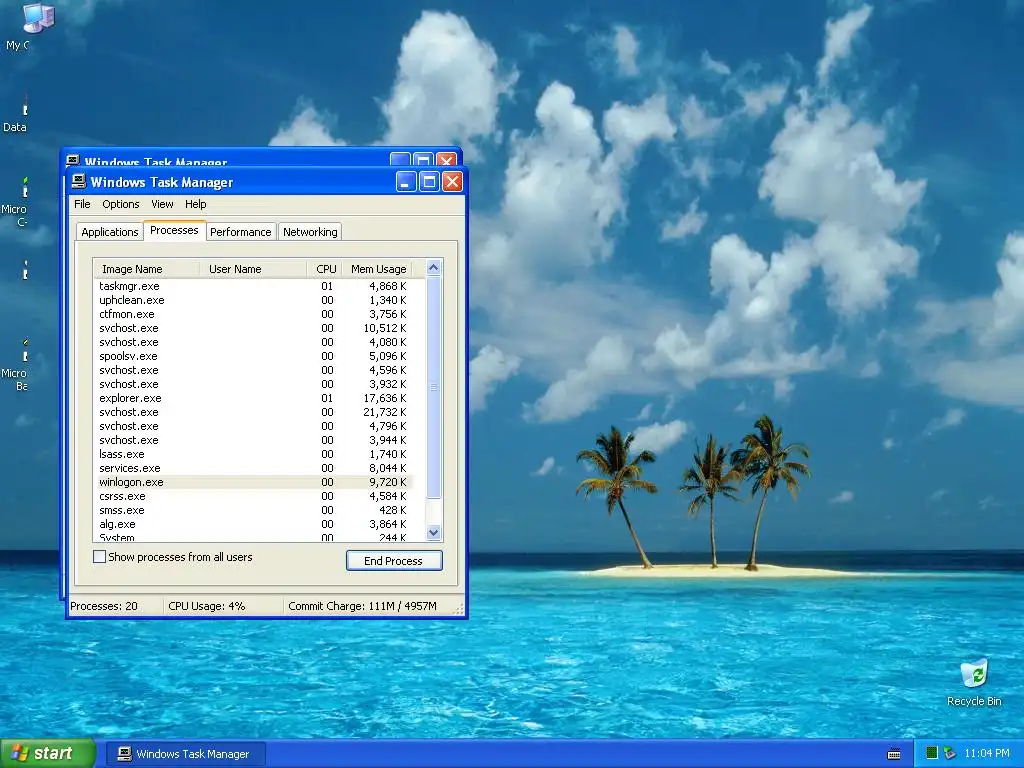The height and width of the screenshot is (768, 1024).
Task: Select the alg.exe process
Action: [x=253, y=524]
